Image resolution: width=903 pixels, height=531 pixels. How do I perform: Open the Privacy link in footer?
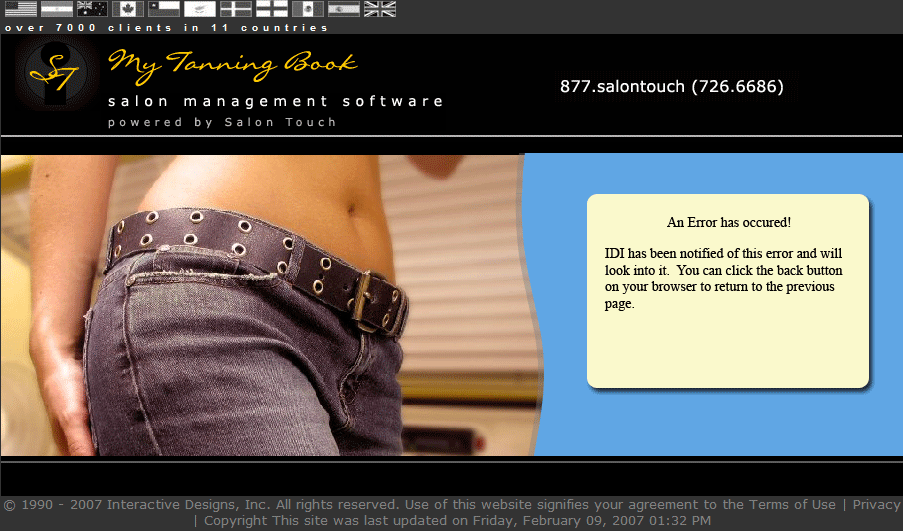(x=876, y=505)
